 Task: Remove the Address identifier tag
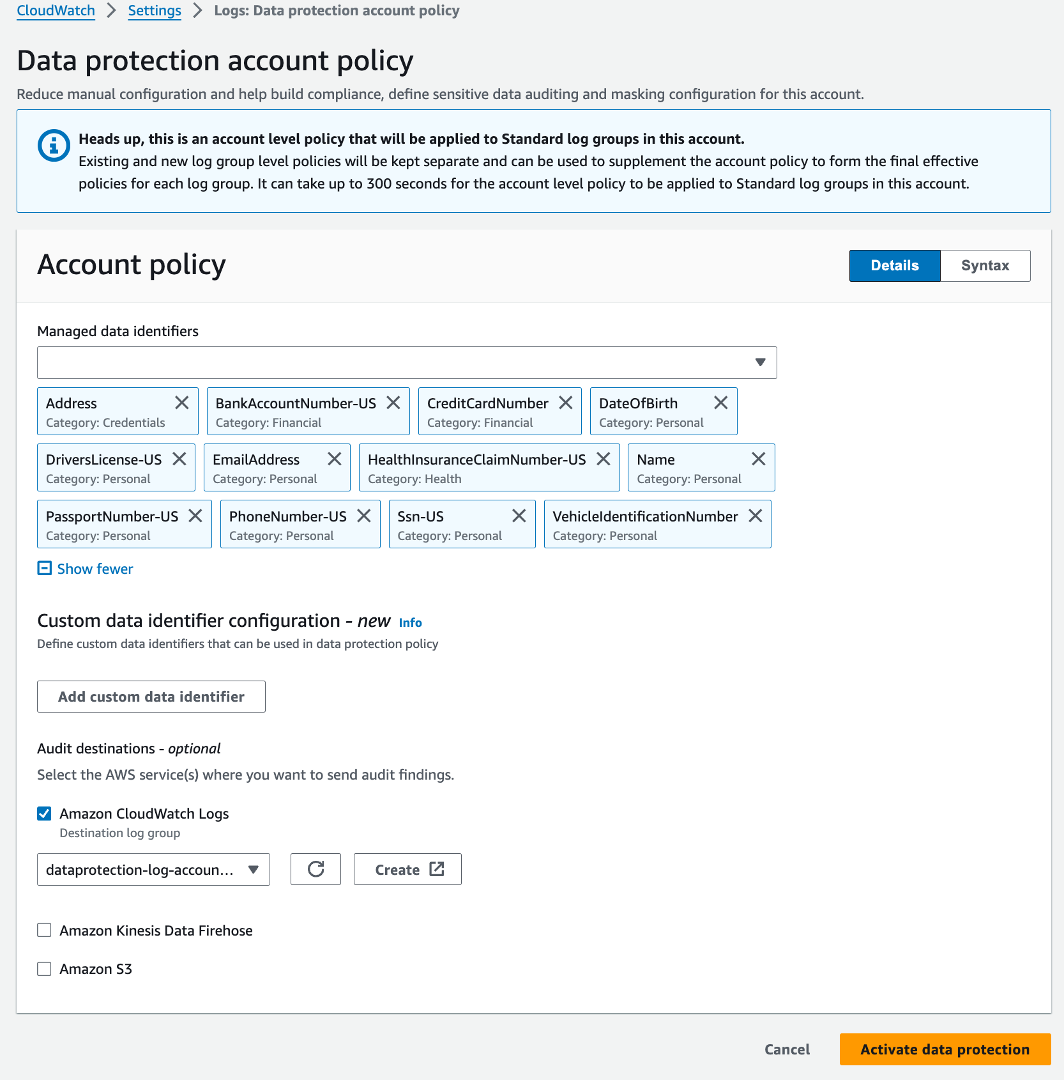(x=182, y=402)
